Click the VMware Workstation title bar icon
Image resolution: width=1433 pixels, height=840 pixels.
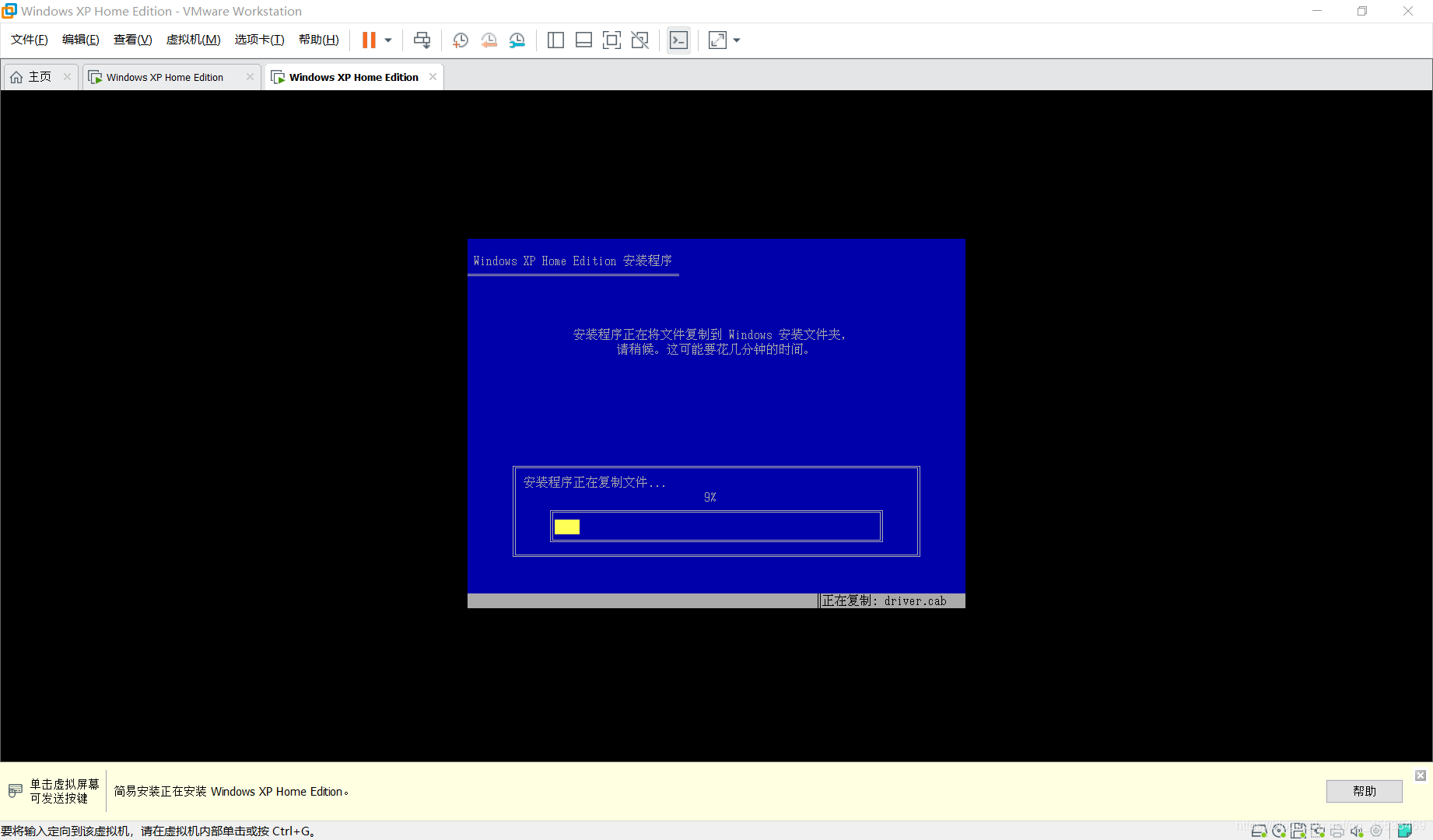9,11
